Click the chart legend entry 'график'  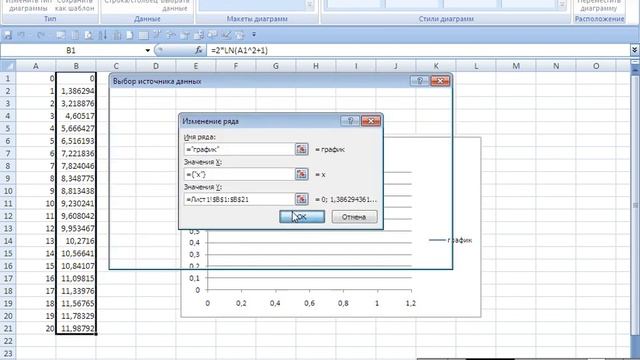tap(451, 240)
